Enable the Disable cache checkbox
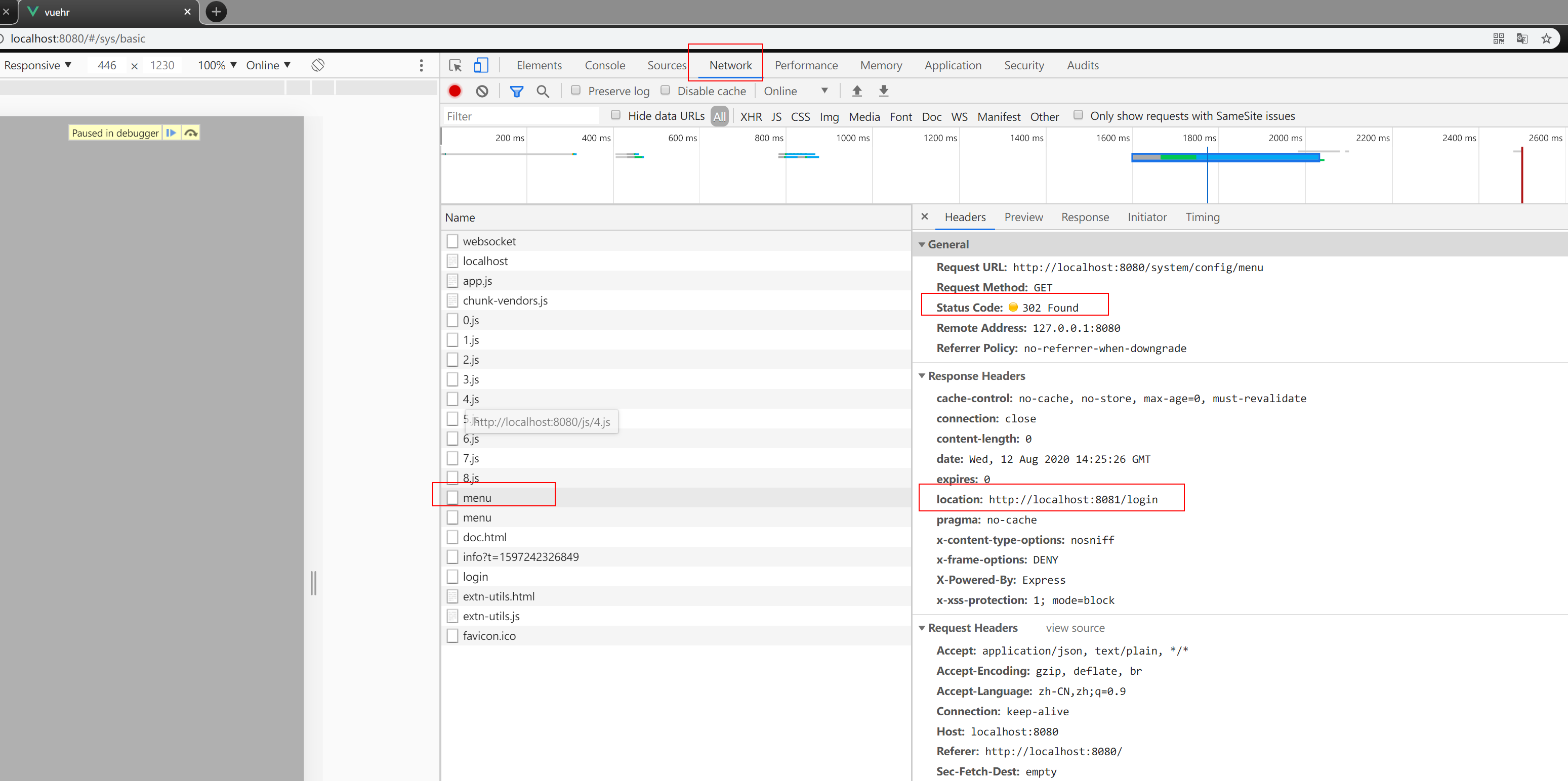The image size is (1568, 781). [x=665, y=91]
